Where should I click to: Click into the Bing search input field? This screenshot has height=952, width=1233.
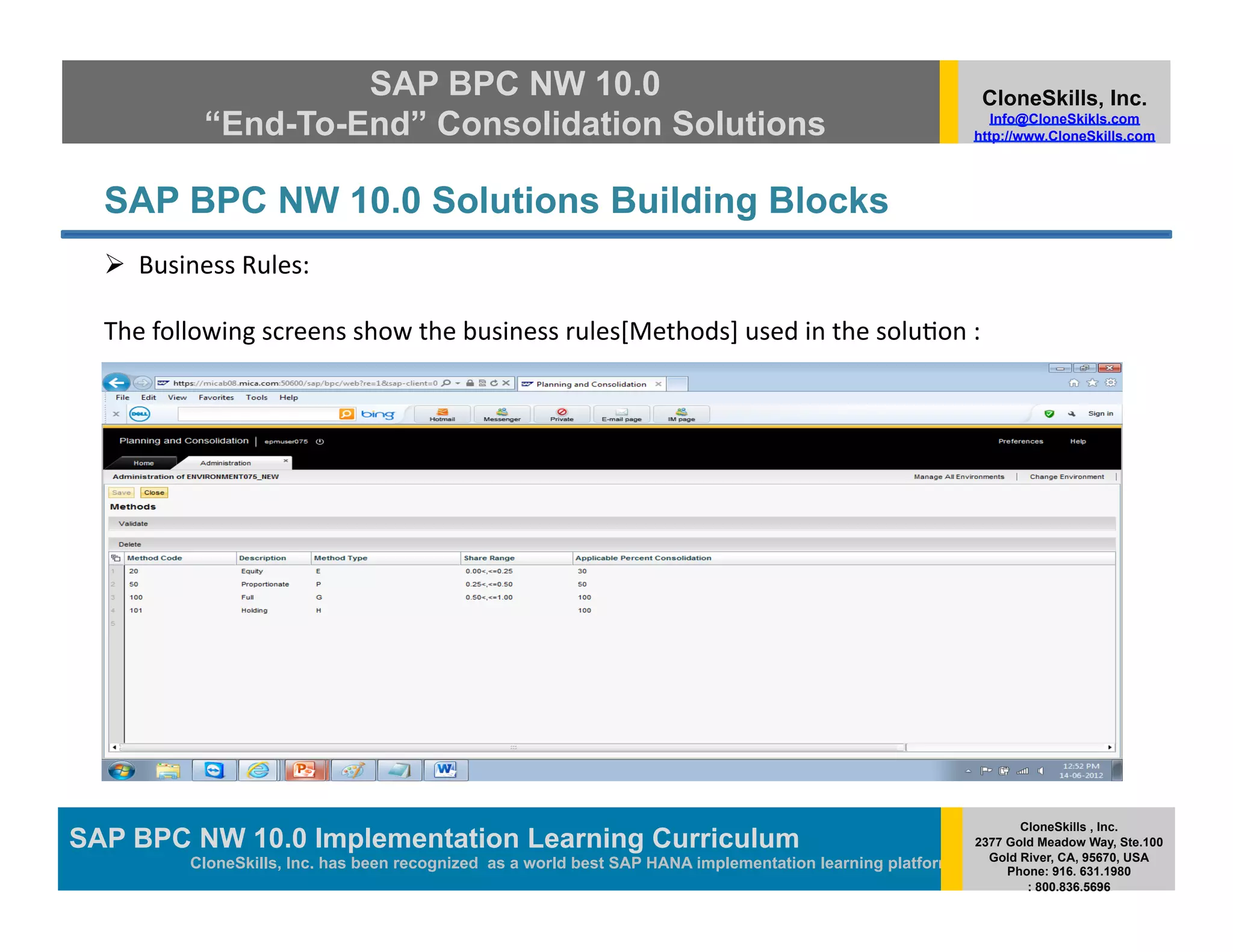click(x=258, y=414)
